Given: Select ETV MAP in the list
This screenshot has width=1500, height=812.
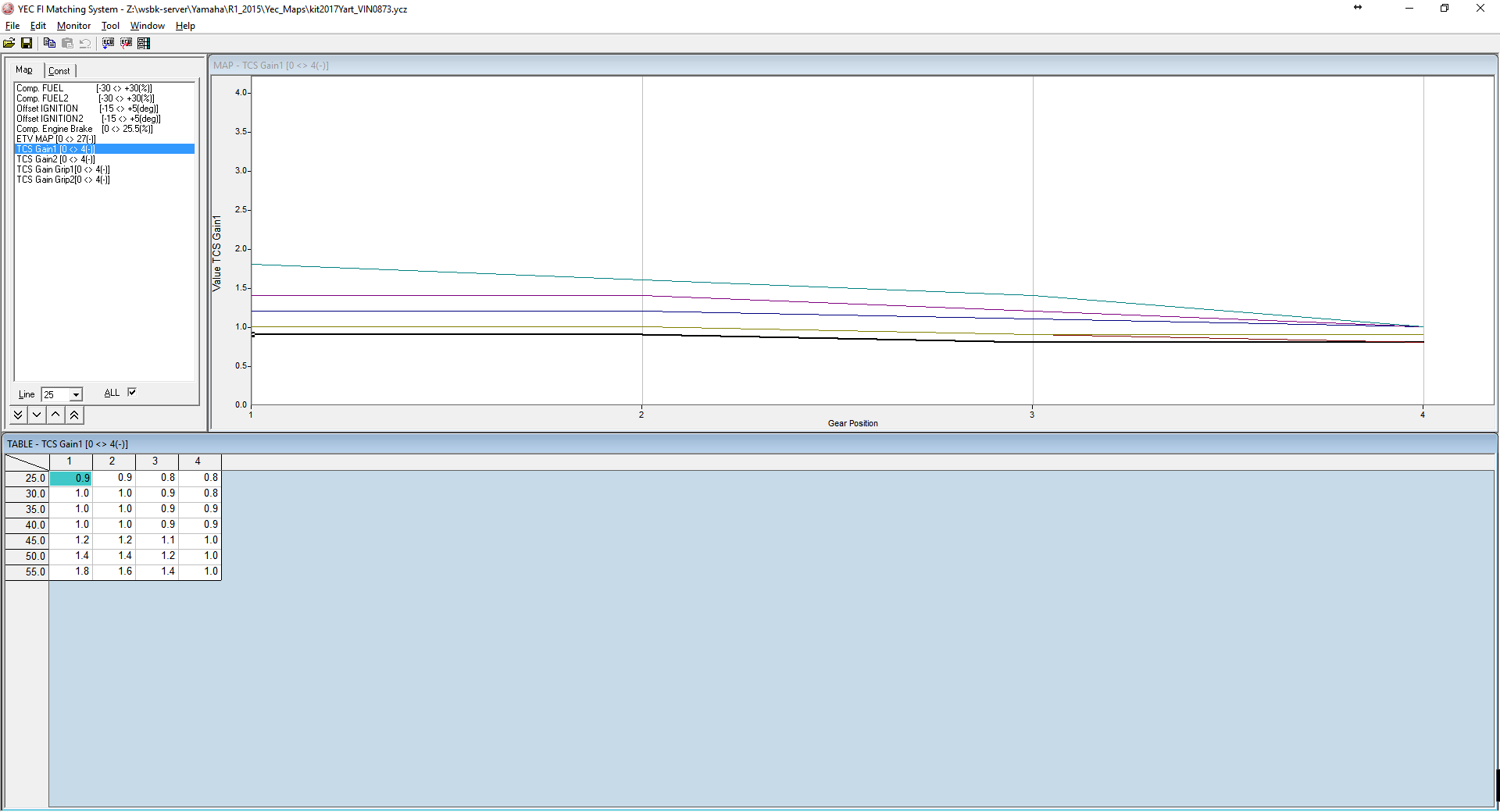Looking at the screenshot, I should click(x=55, y=139).
